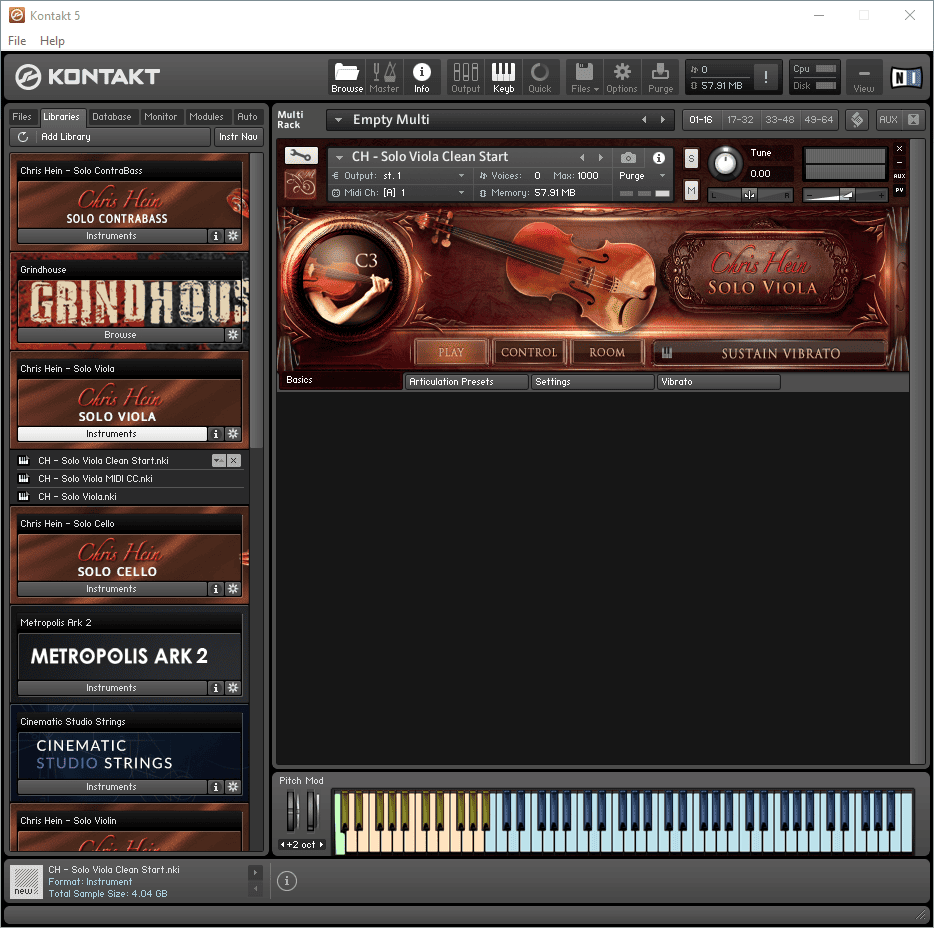Close the instrument with X in header

[x=899, y=148]
